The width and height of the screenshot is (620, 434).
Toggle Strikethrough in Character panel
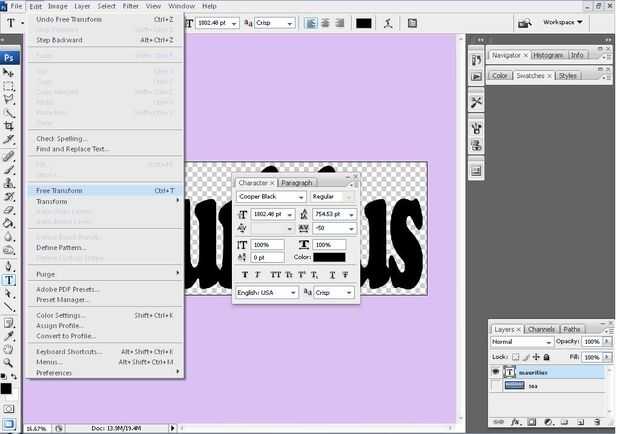tap(345, 275)
